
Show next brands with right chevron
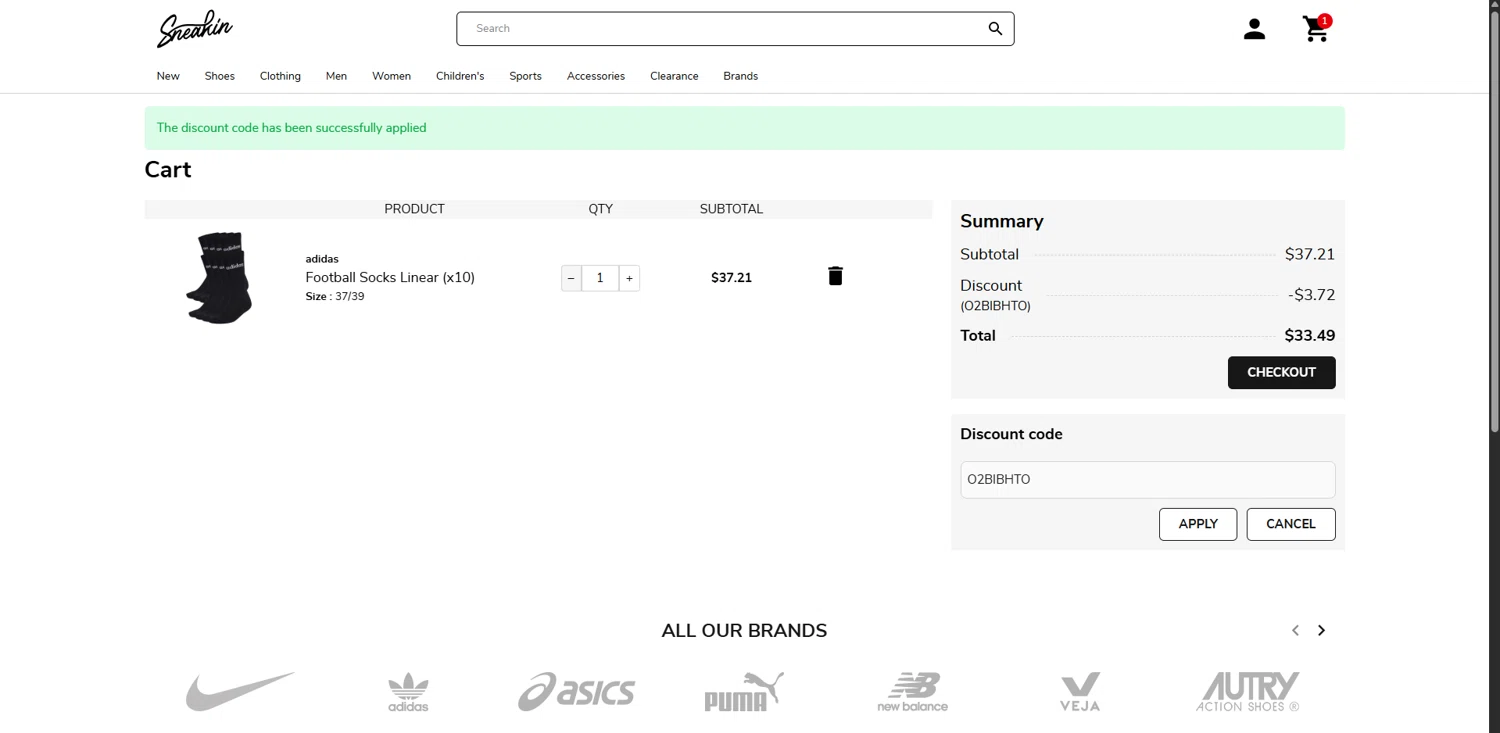pyautogui.click(x=1321, y=630)
